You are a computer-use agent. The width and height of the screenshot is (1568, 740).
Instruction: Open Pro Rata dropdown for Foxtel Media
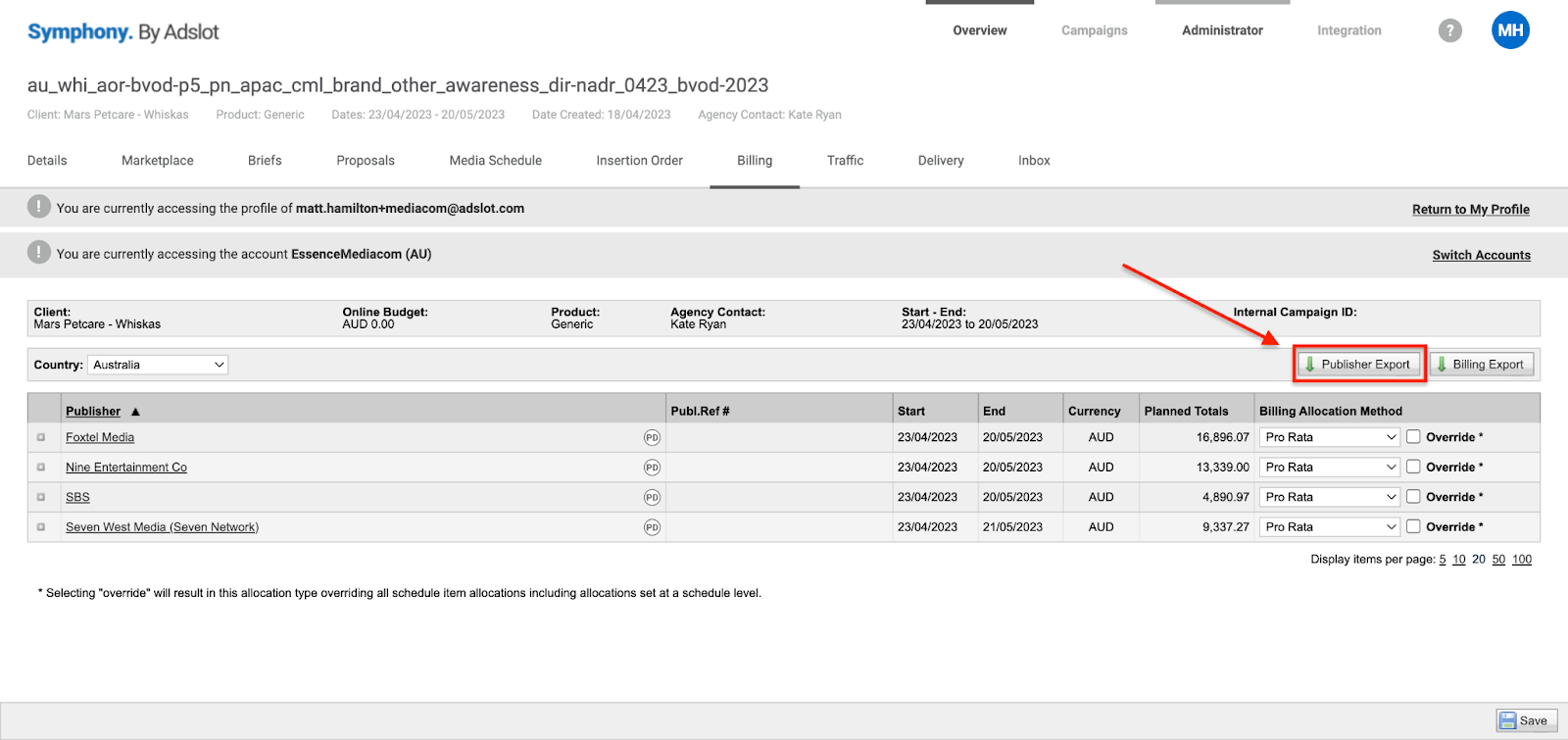1330,437
